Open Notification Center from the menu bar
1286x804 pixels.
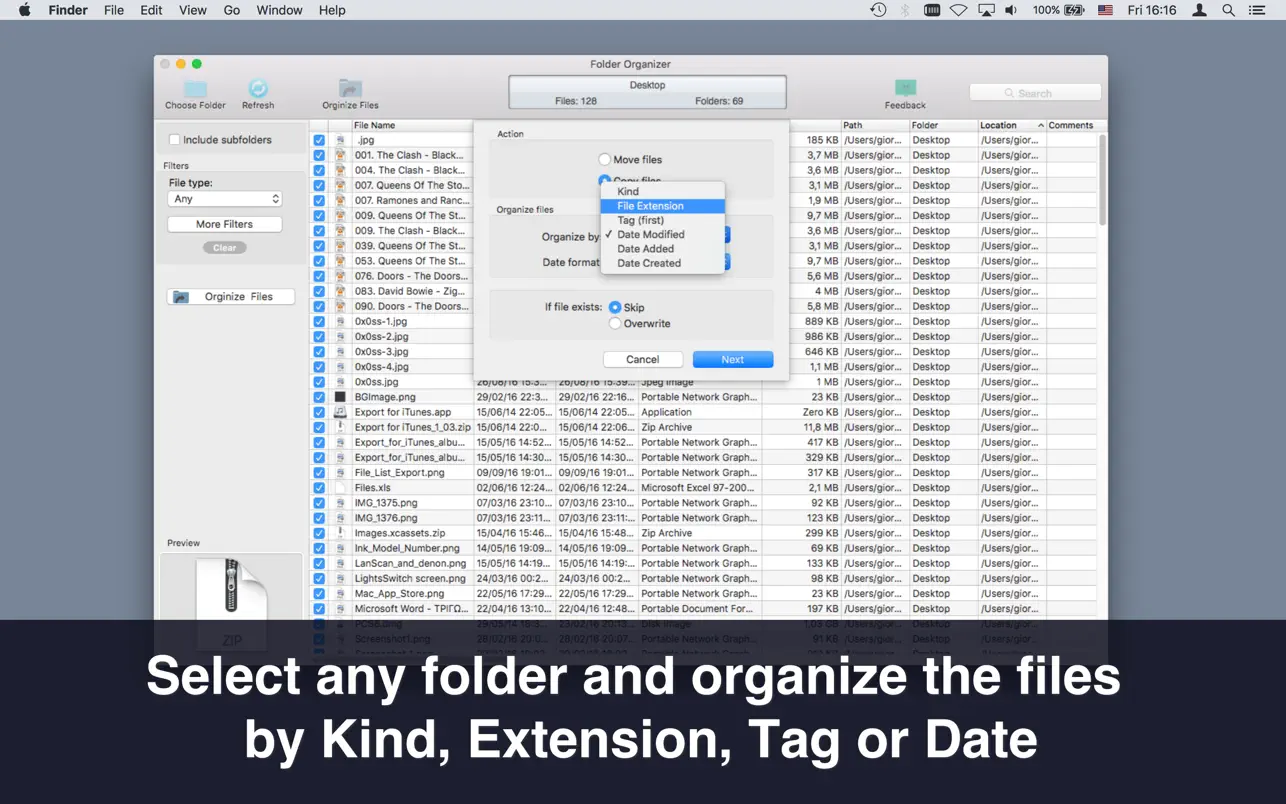coord(1257,10)
